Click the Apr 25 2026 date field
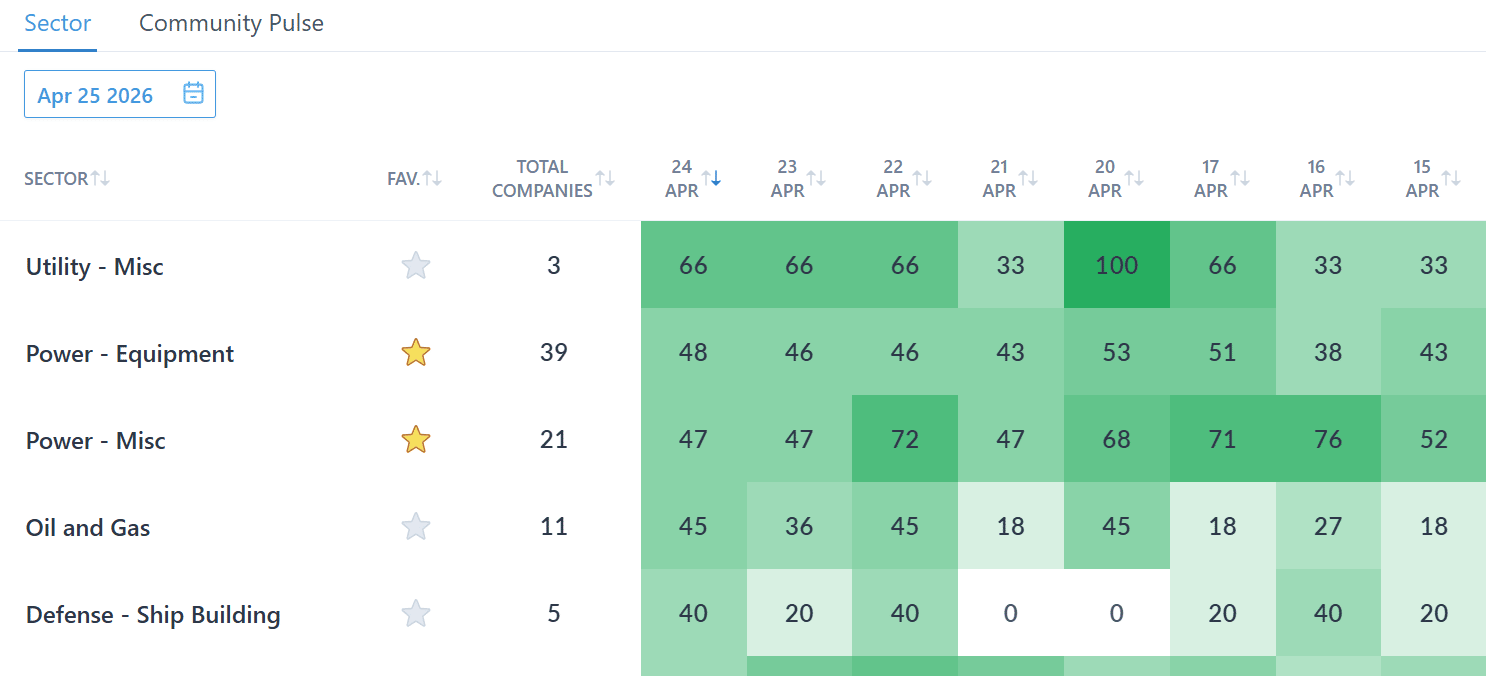Image resolution: width=1486 pixels, height=676 pixels. [x=96, y=95]
